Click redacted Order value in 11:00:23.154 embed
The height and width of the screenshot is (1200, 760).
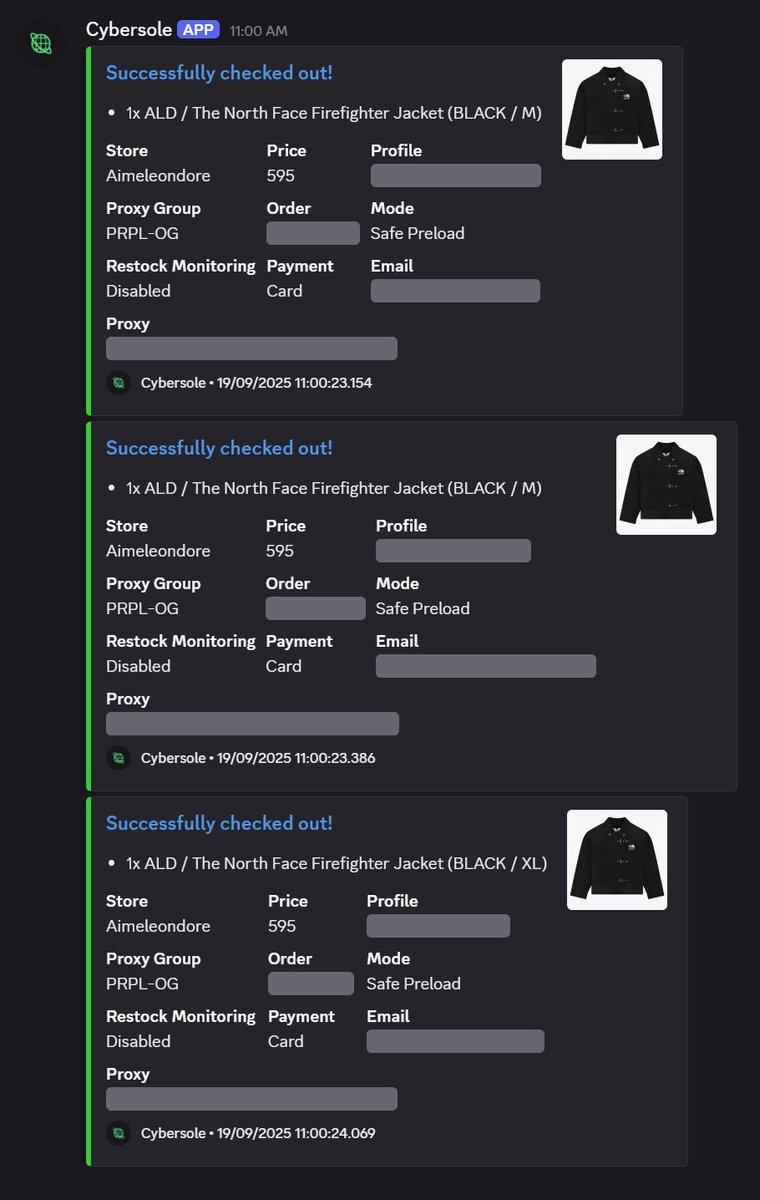[x=313, y=233]
